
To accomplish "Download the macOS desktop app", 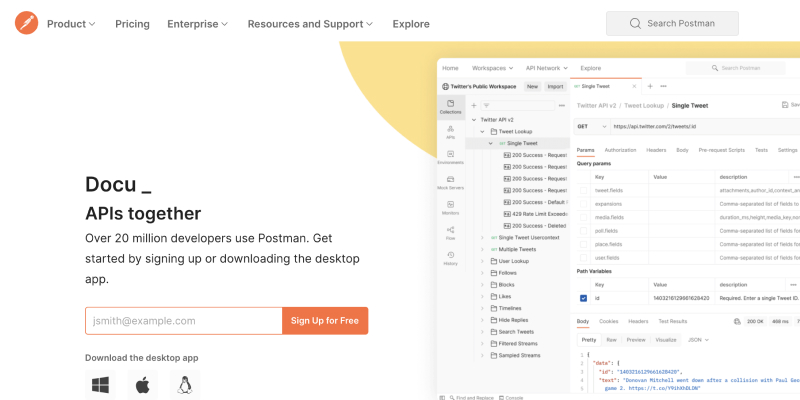I will pyautogui.click(x=143, y=385).
